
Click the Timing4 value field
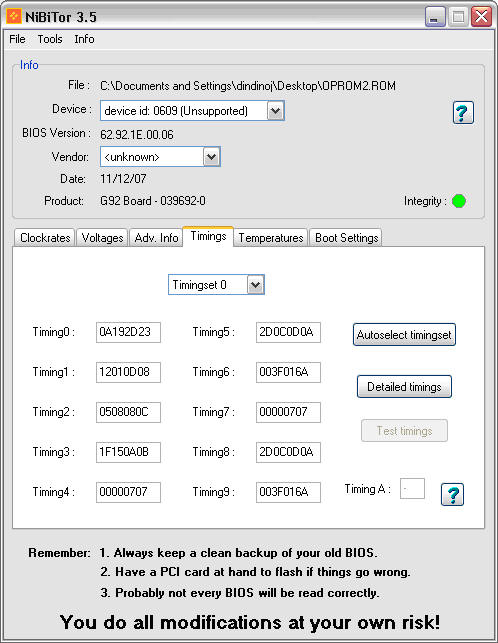coord(128,492)
